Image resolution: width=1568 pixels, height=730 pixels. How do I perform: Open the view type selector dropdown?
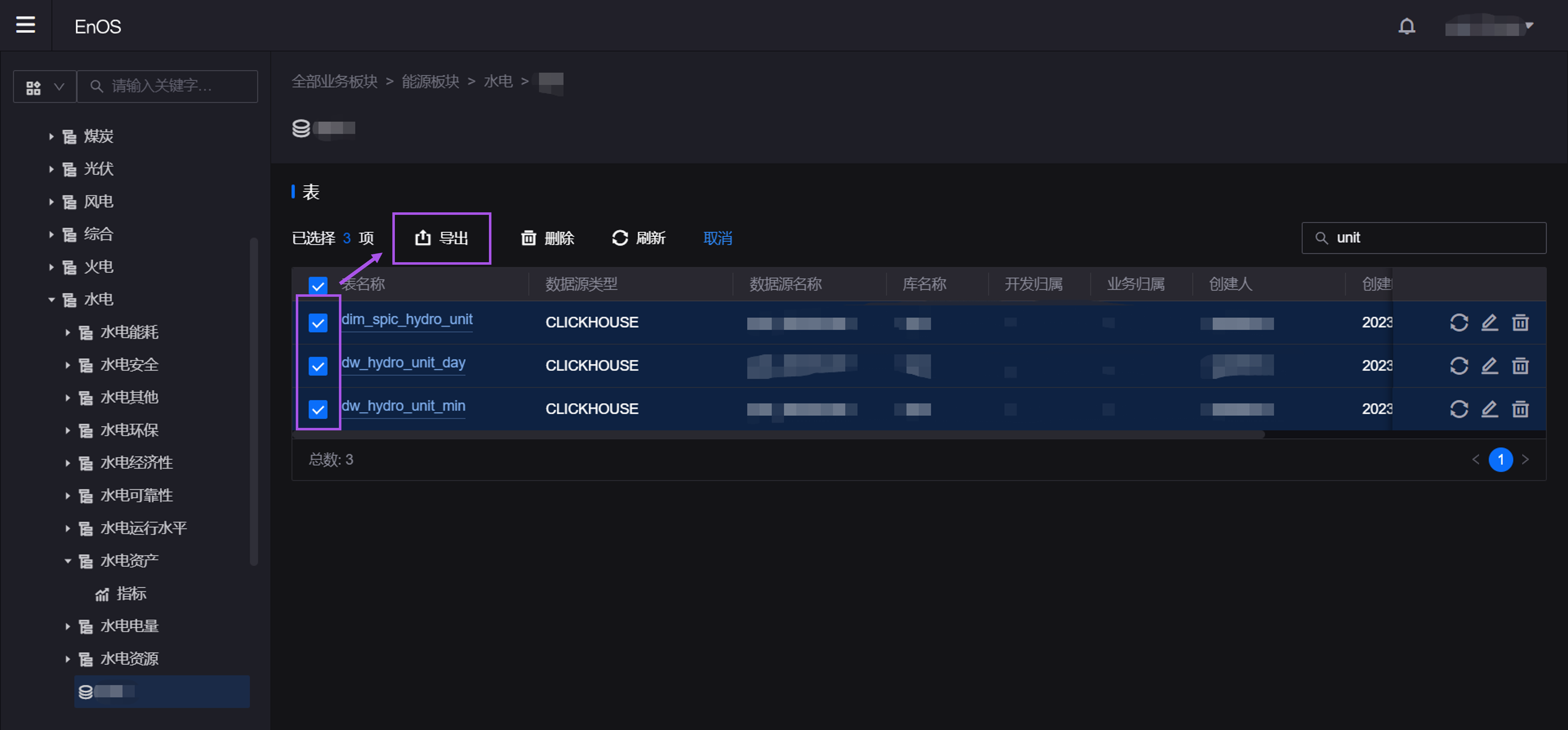[x=45, y=86]
